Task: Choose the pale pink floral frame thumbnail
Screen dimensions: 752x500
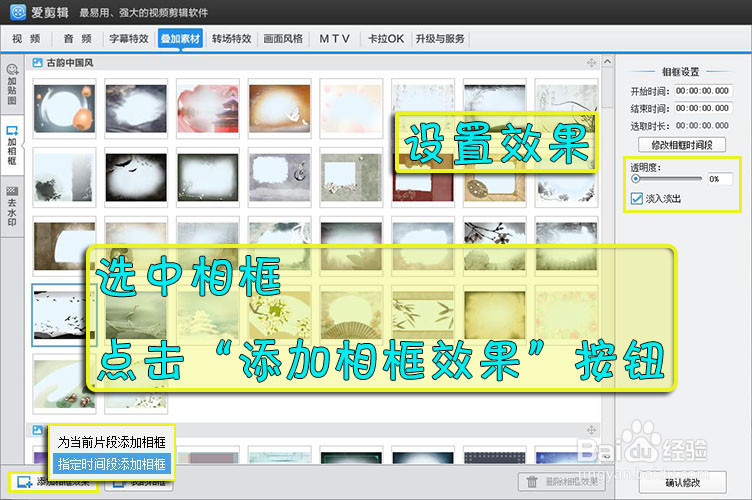Action: point(351,109)
